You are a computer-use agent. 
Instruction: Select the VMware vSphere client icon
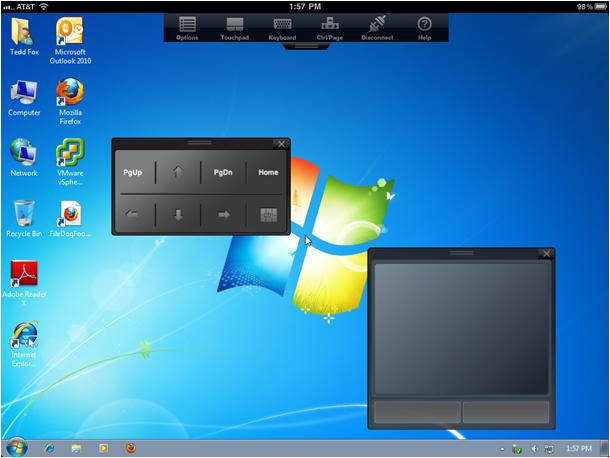point(70,161)
